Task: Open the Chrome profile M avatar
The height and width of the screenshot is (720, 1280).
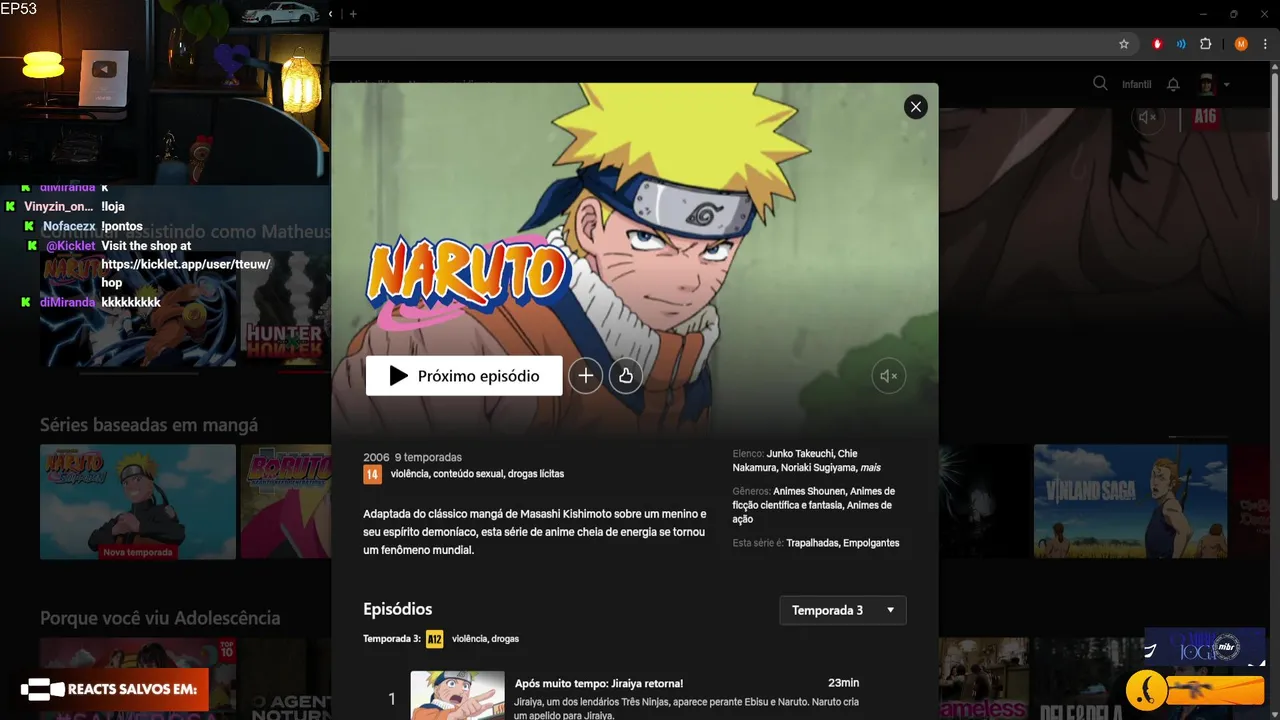Action: (x=1241, y=44)
